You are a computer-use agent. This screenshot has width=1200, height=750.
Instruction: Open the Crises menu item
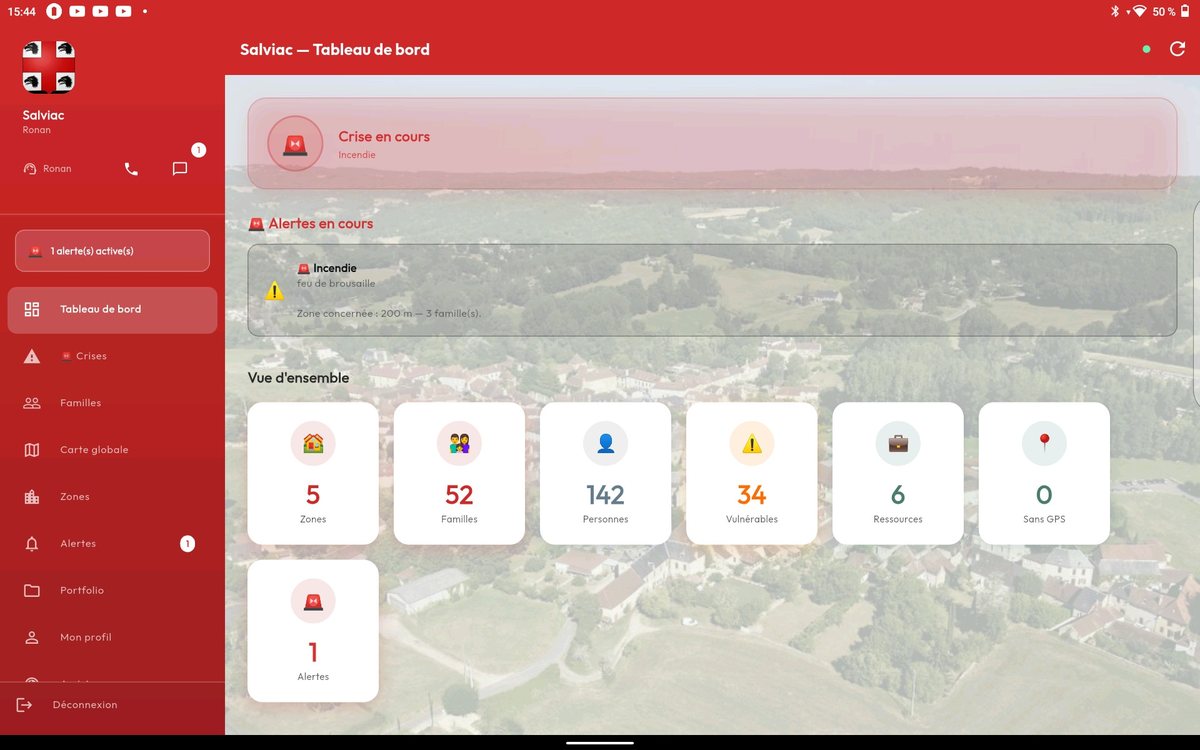pyautogui.click(x=112, y=356)
